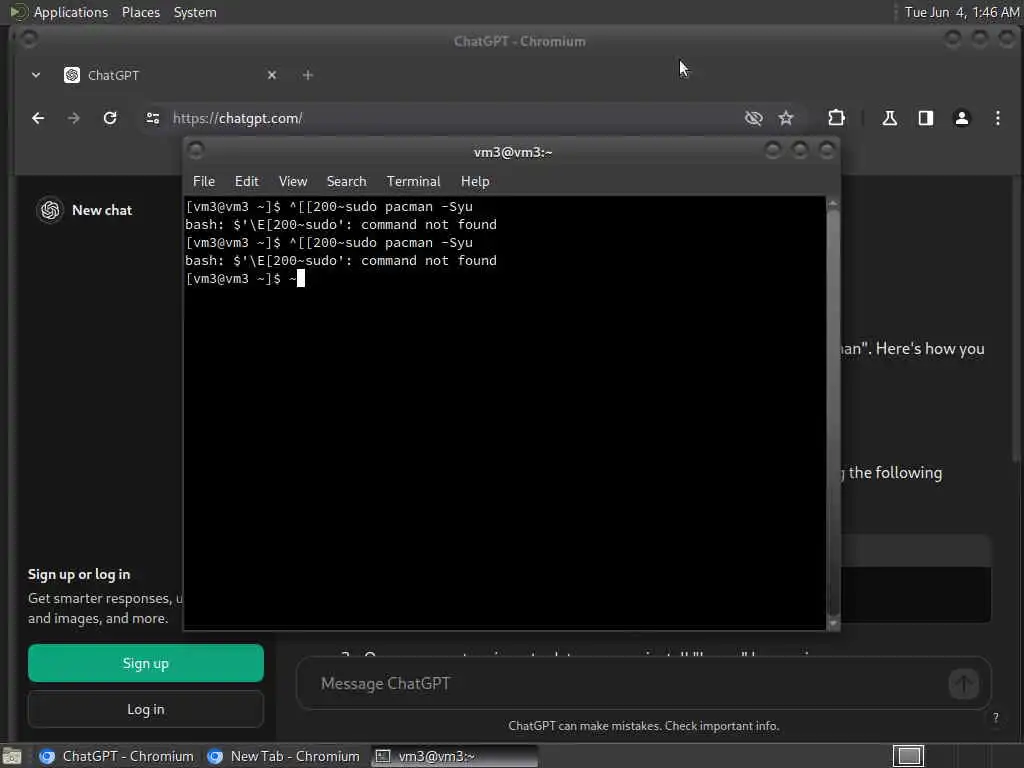
Task: Click the green Sign up button
Action: click(x=146, y=664)
